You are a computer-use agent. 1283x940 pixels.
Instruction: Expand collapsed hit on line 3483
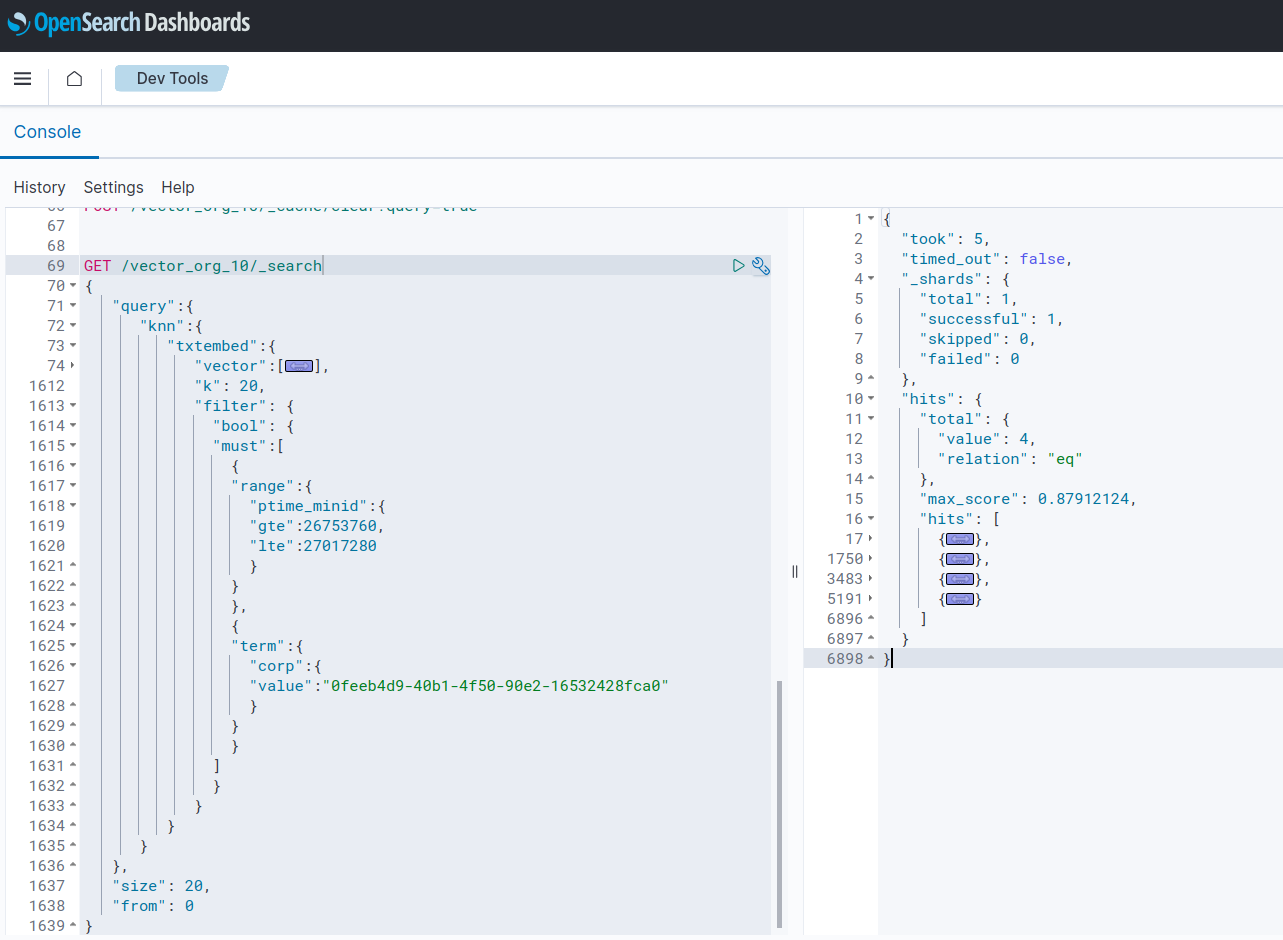pos(959,579)
